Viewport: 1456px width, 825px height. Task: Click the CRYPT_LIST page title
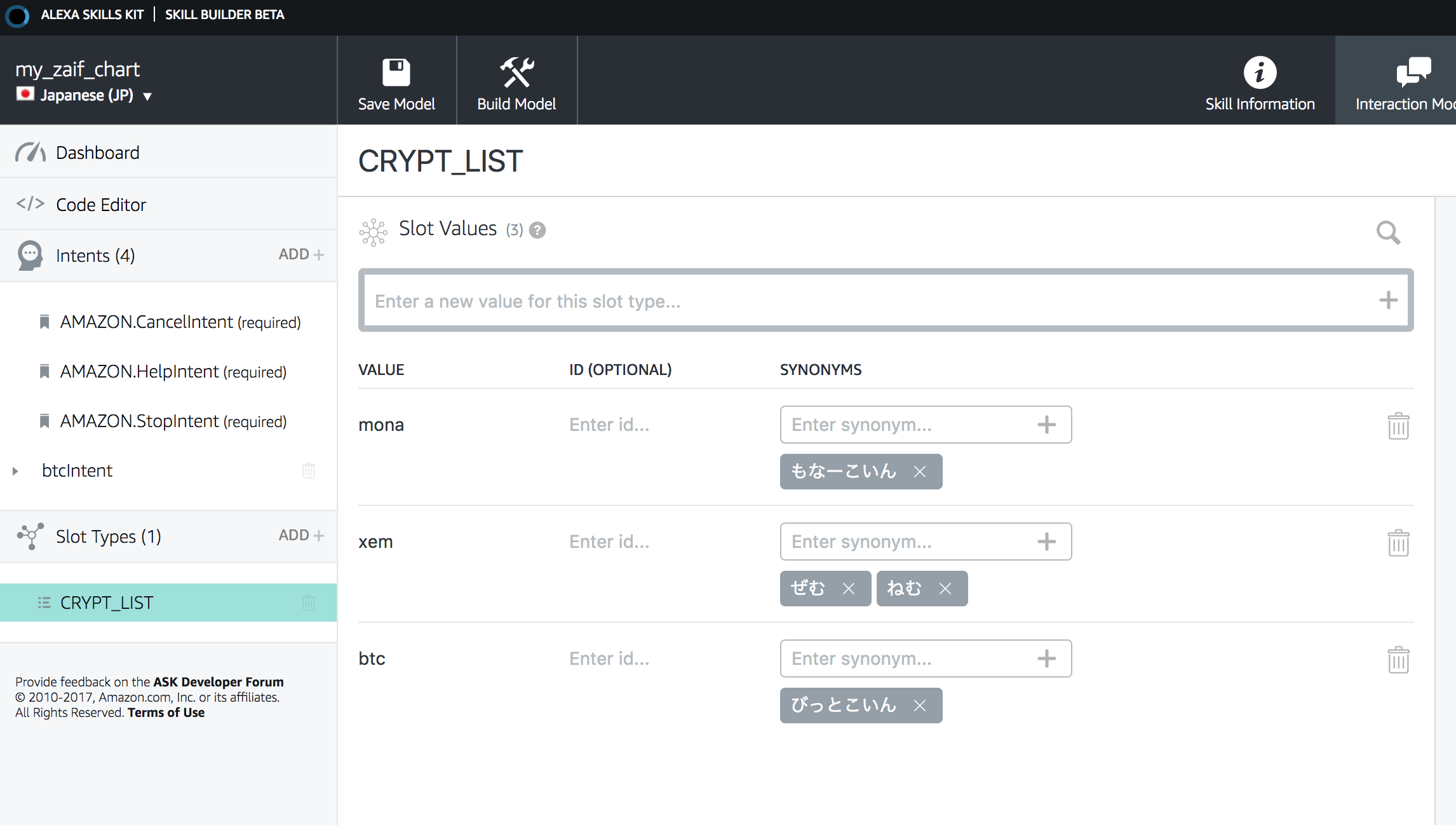click(440, 161)
